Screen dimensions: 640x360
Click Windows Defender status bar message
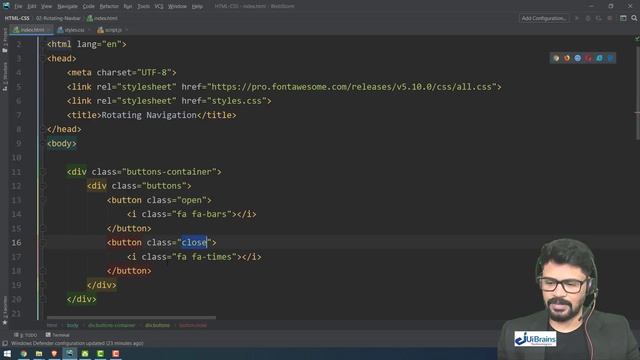[77, 344]
